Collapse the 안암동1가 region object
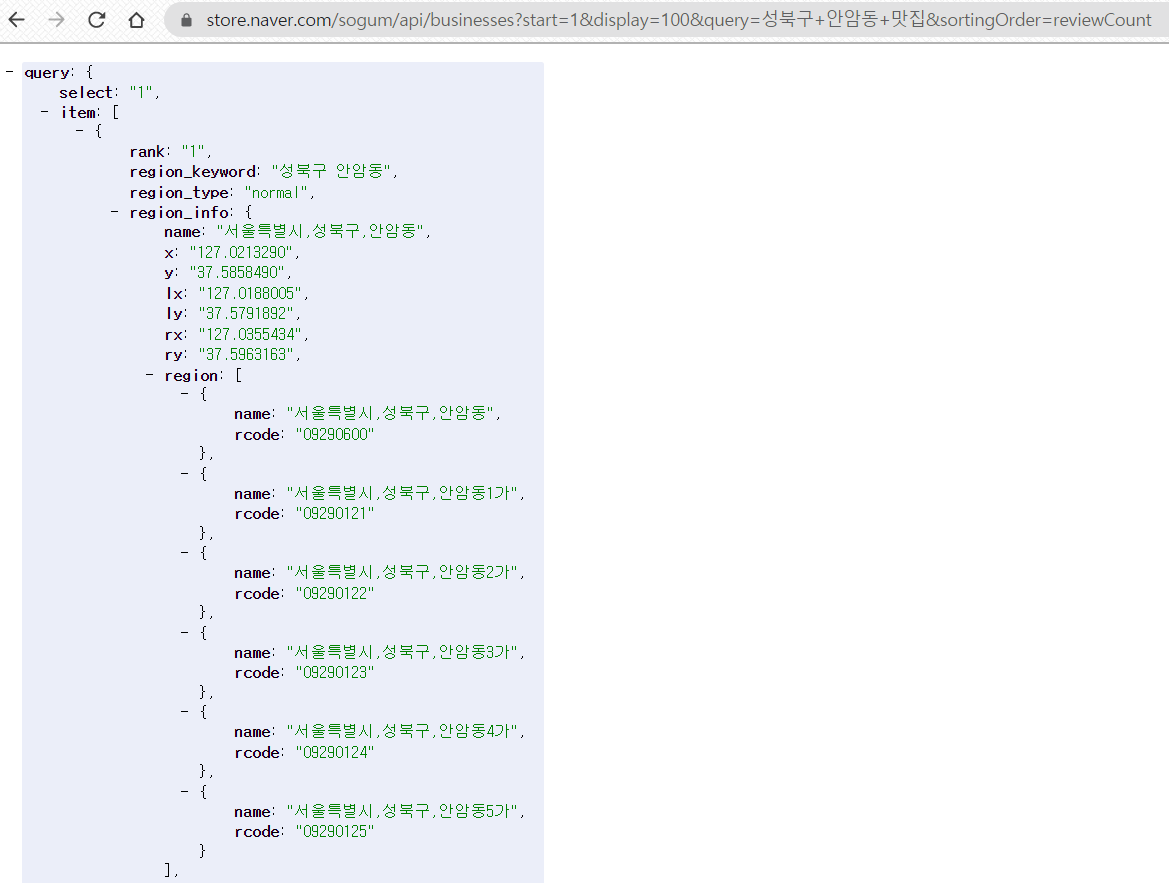Screen dimensions: 1169x883 point(184,473)
